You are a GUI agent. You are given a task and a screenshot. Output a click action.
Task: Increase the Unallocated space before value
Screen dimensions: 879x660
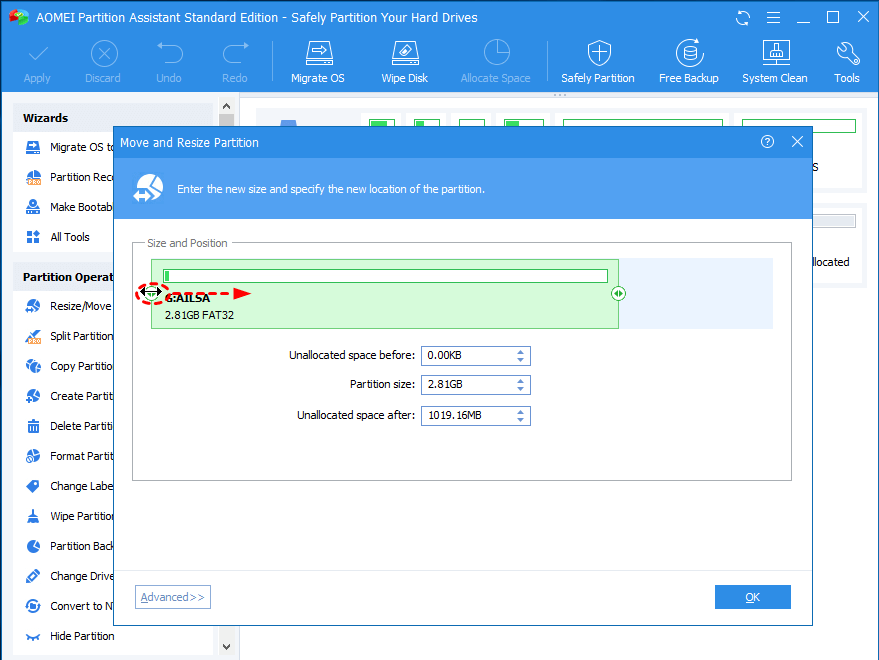tap(521, 351)
